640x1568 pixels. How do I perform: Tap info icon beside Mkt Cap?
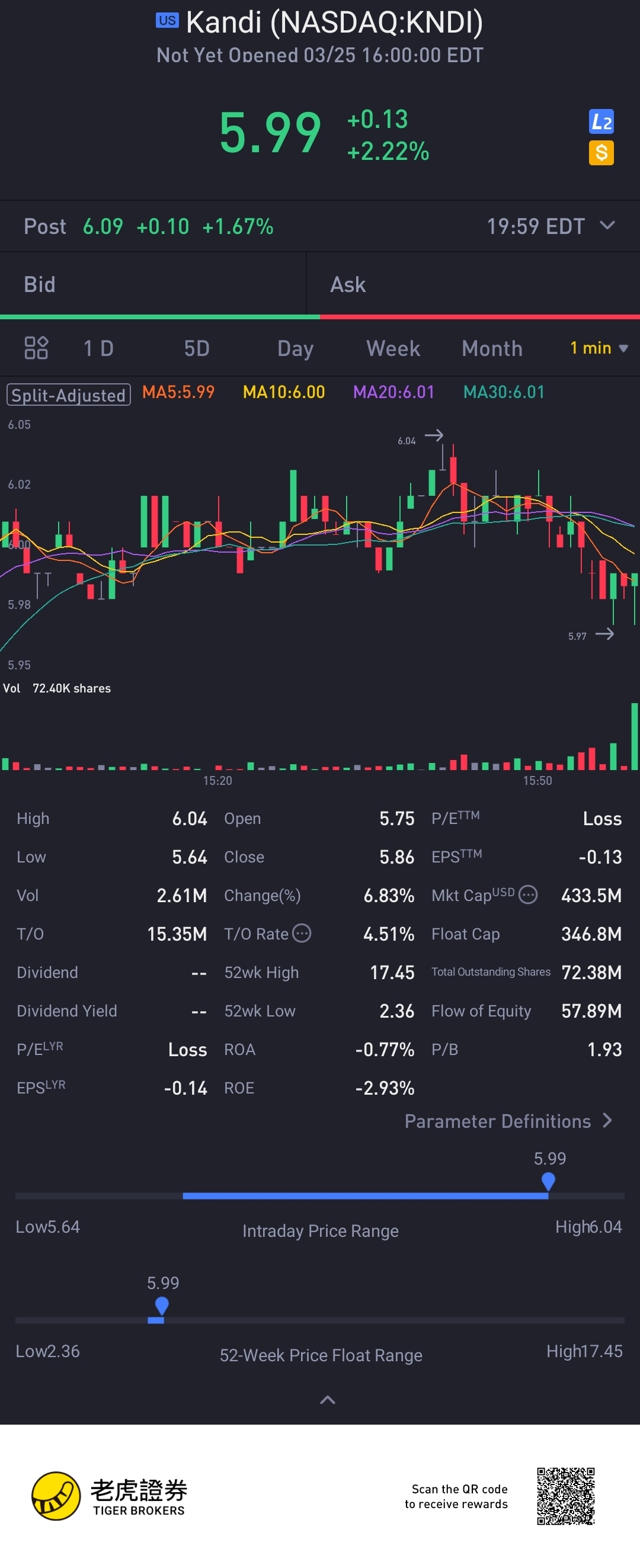coord(528,895)
